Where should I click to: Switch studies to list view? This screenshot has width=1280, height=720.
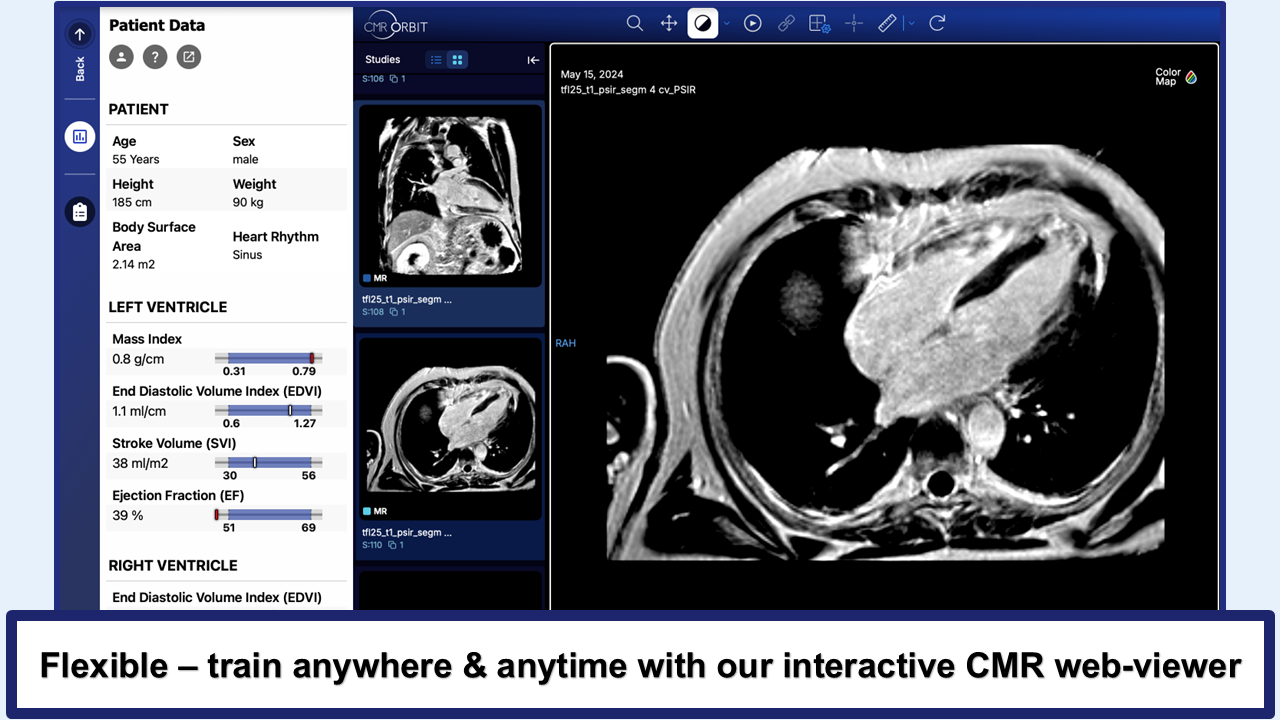pyautogui.click(x=436, y=60)
